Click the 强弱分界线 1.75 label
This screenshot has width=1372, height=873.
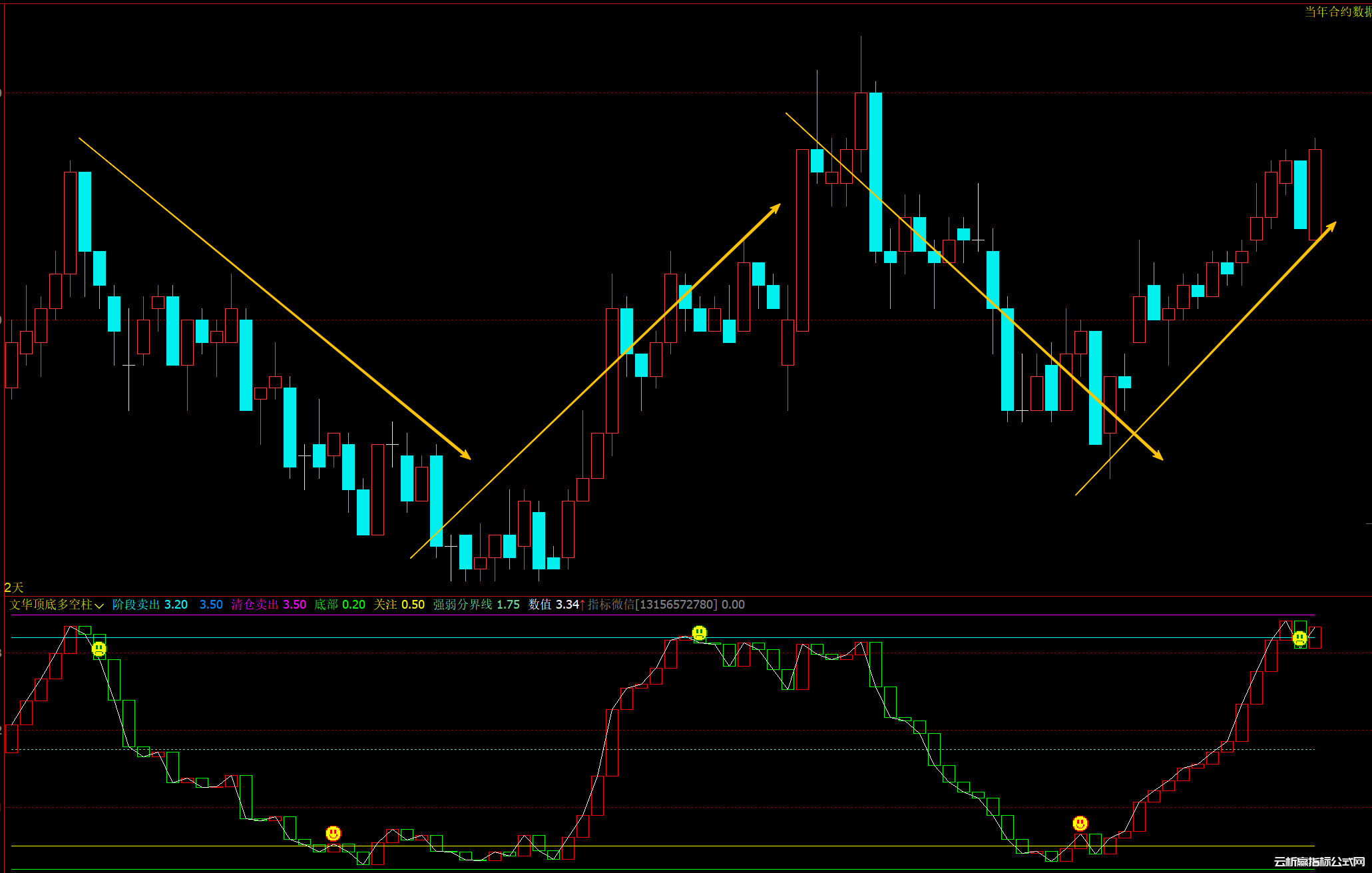[x=476, y=605]
